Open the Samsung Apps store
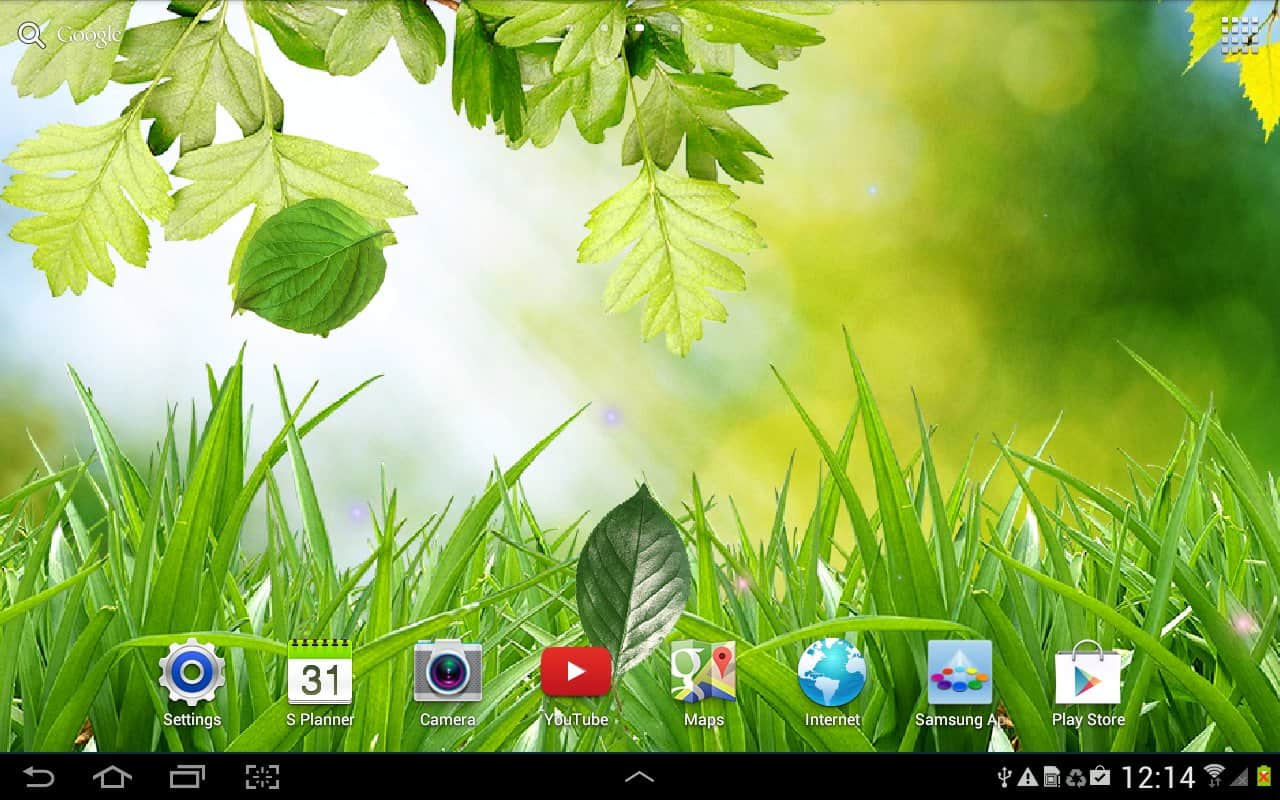The width and height of the screenshot is (1280, 800). click(959, 673)
